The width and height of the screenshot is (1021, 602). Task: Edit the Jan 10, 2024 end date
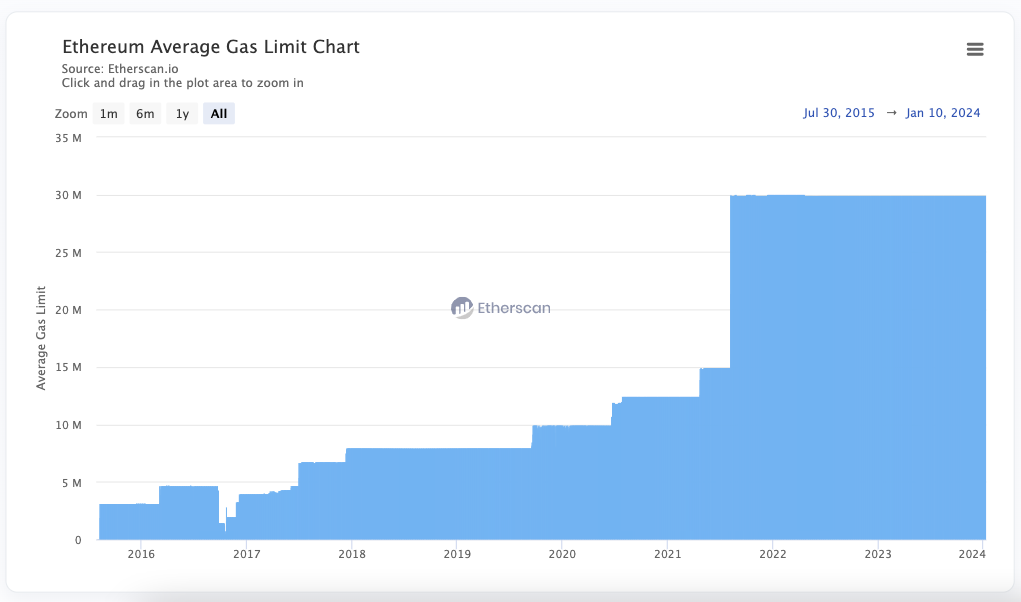tap(943, 113)
